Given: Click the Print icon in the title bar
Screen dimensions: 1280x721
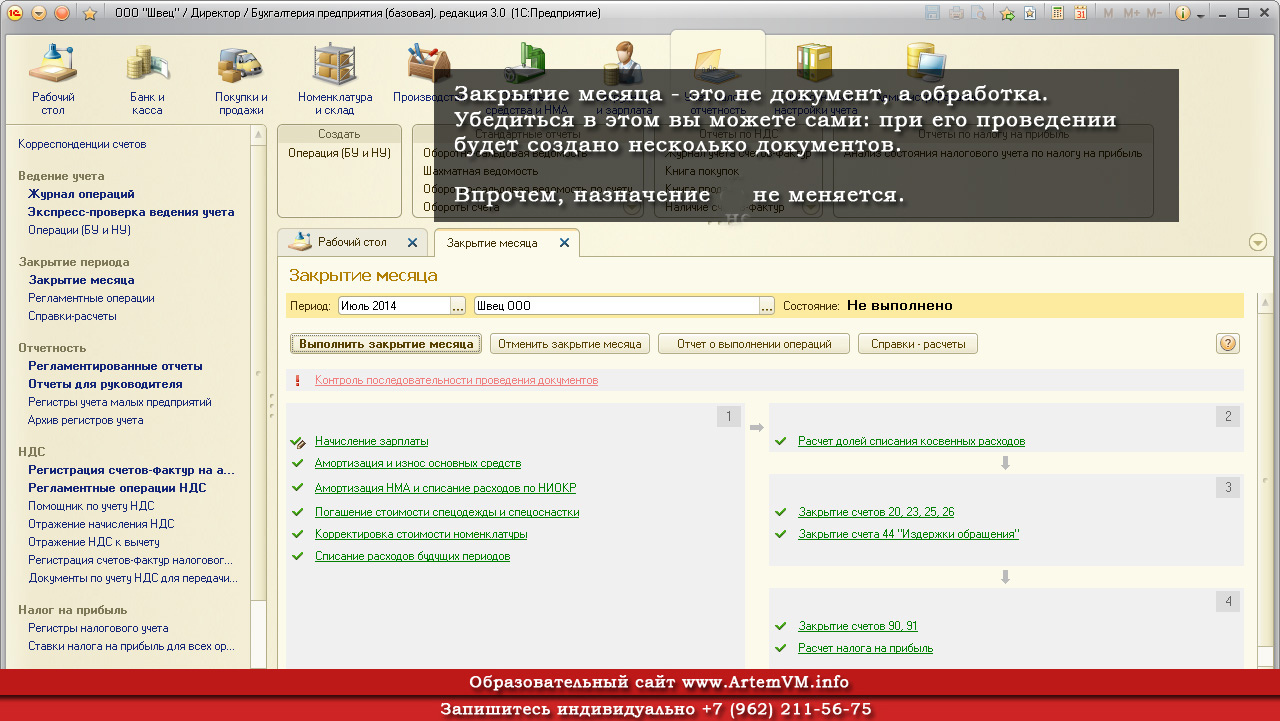Looking at the screenshot, I should 955,13.
